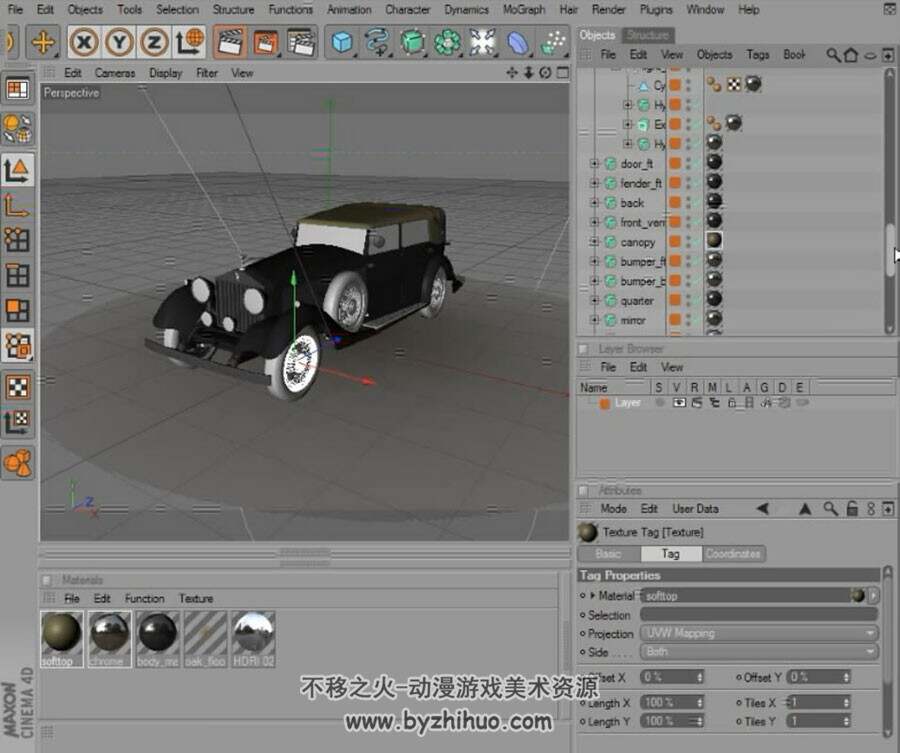This screenshot has width=900, height=753.
Task: Add Cube primitive object
Action: click(x=342, y=42)
